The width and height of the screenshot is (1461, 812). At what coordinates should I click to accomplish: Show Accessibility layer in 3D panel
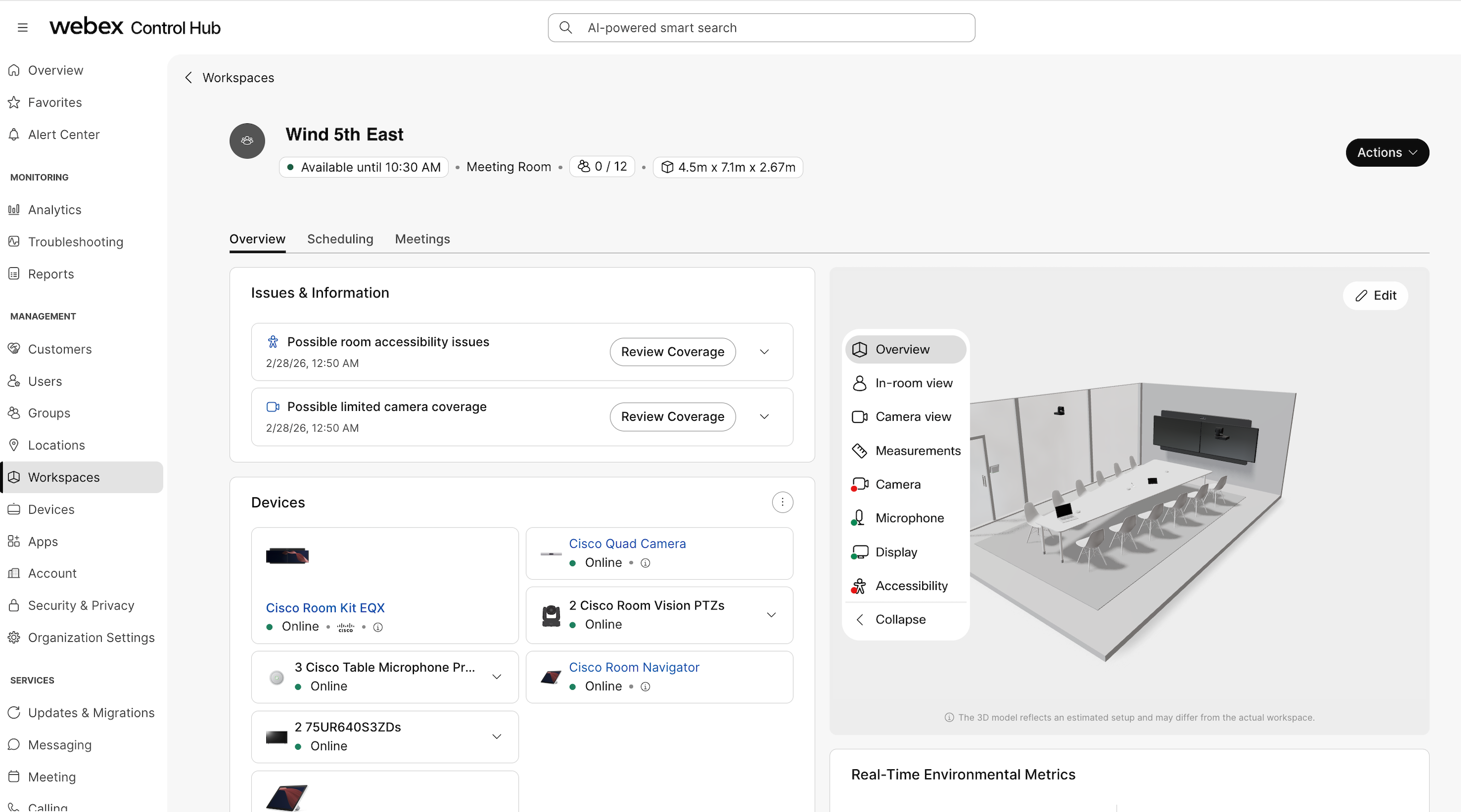click(905, 585)
